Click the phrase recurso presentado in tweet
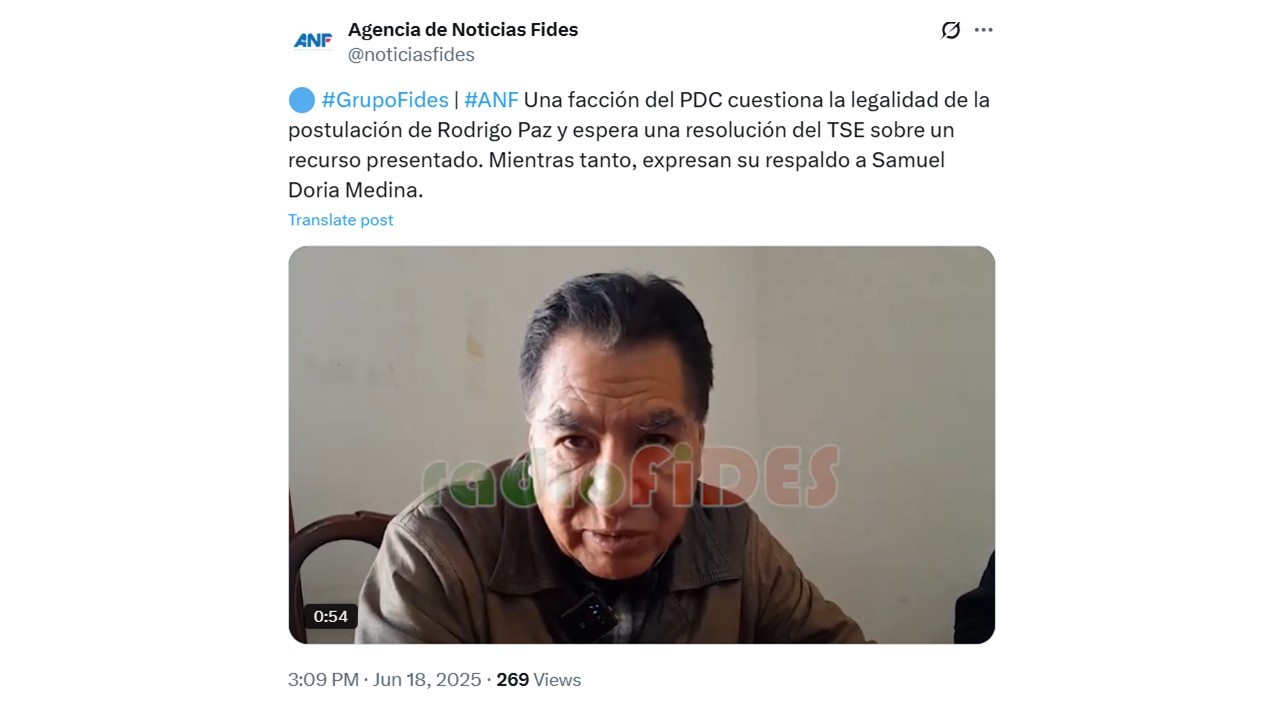Image resolution: width=1280 pixels, height=720 pixels. pos(383,160)
